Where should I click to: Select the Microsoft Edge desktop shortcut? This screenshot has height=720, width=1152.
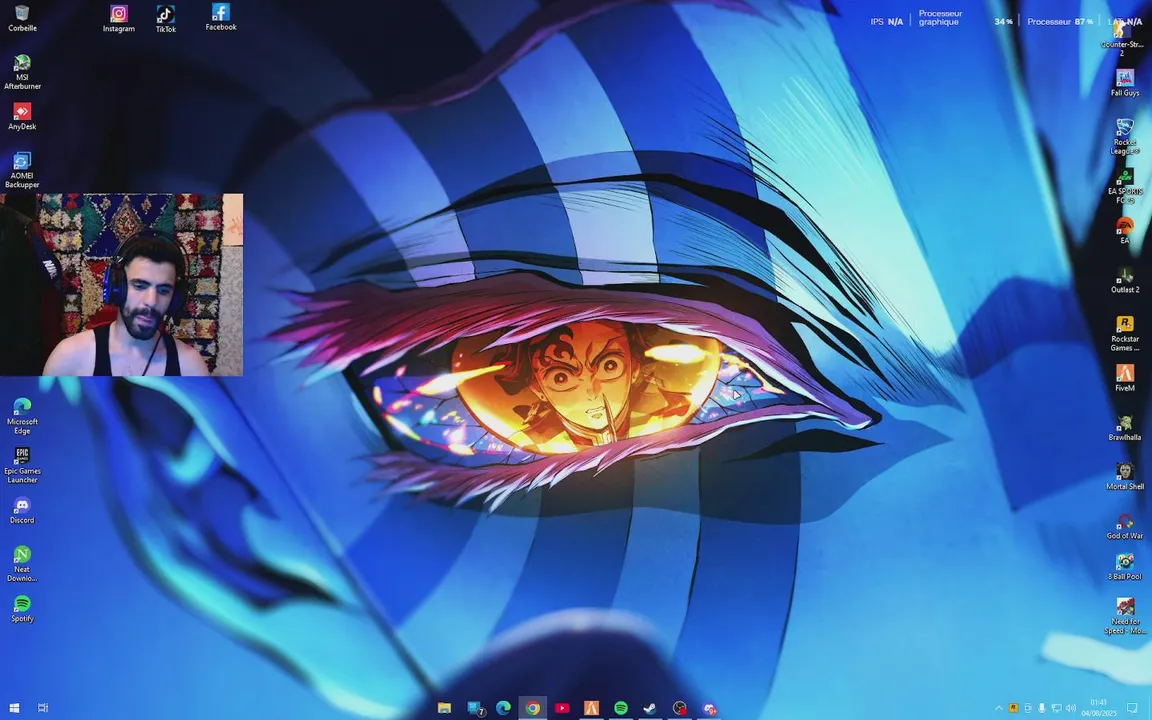22,416
